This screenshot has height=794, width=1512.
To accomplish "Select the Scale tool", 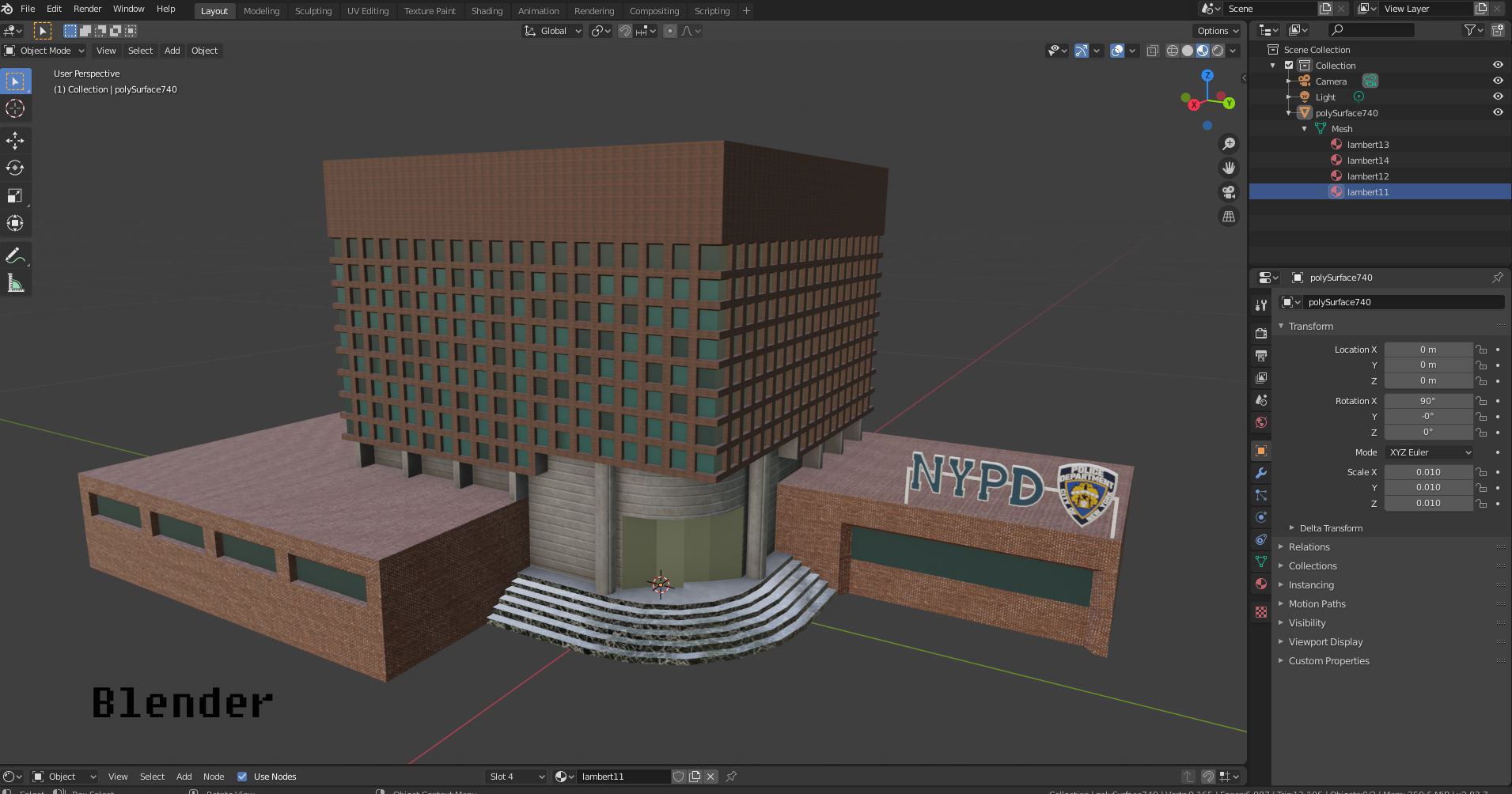I will click(15, 195).
